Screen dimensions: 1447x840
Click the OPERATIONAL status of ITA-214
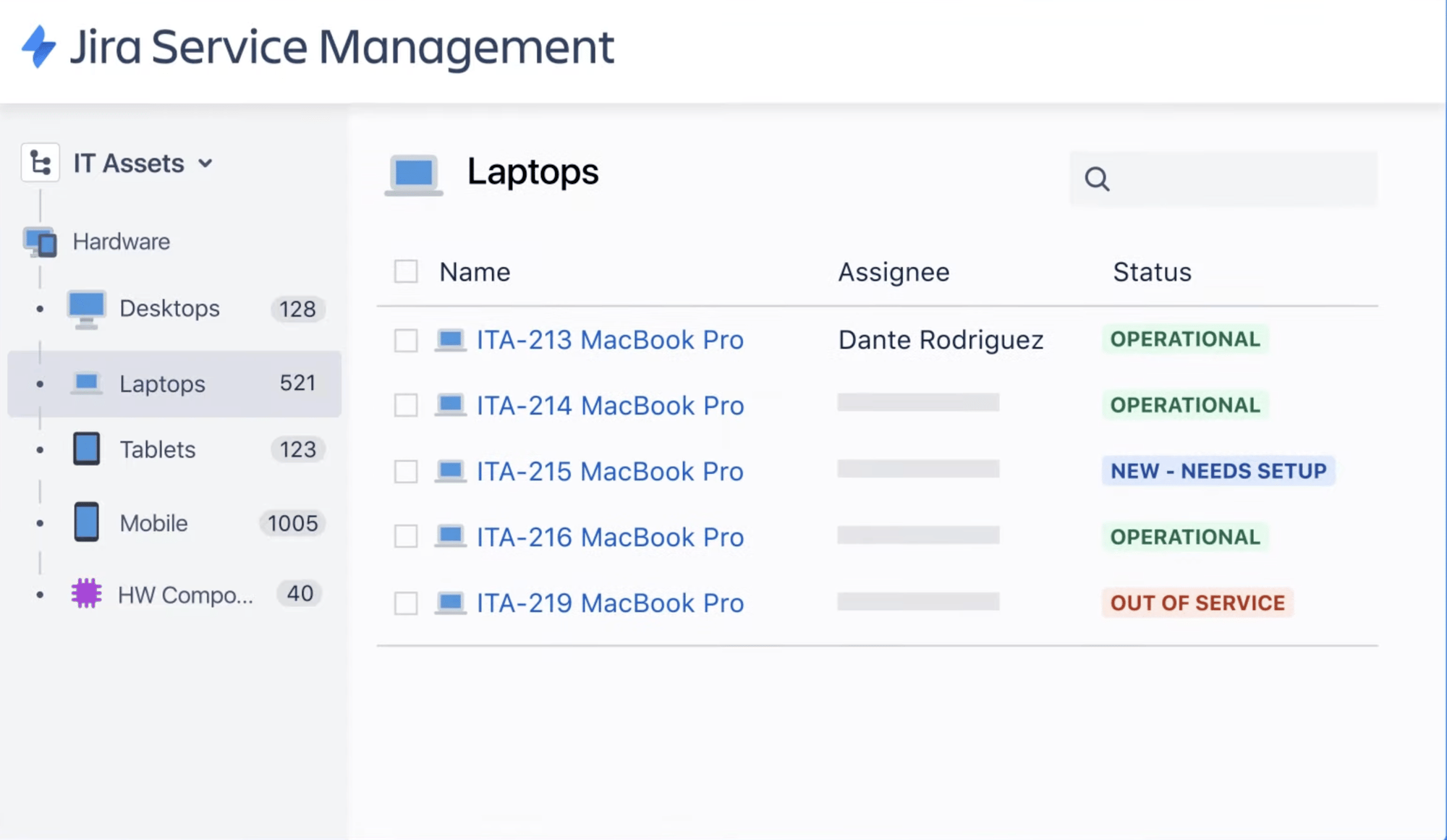coord(1185,405)
